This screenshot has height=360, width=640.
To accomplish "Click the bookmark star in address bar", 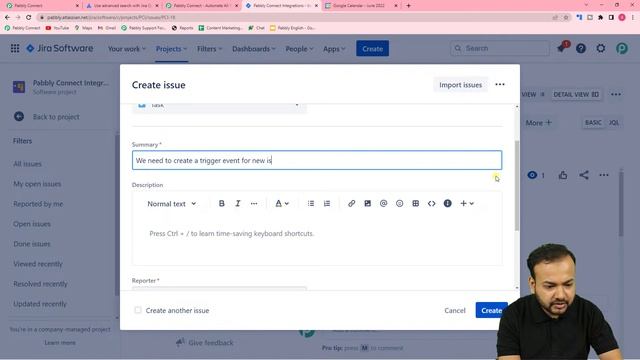I will click(566, 17).
